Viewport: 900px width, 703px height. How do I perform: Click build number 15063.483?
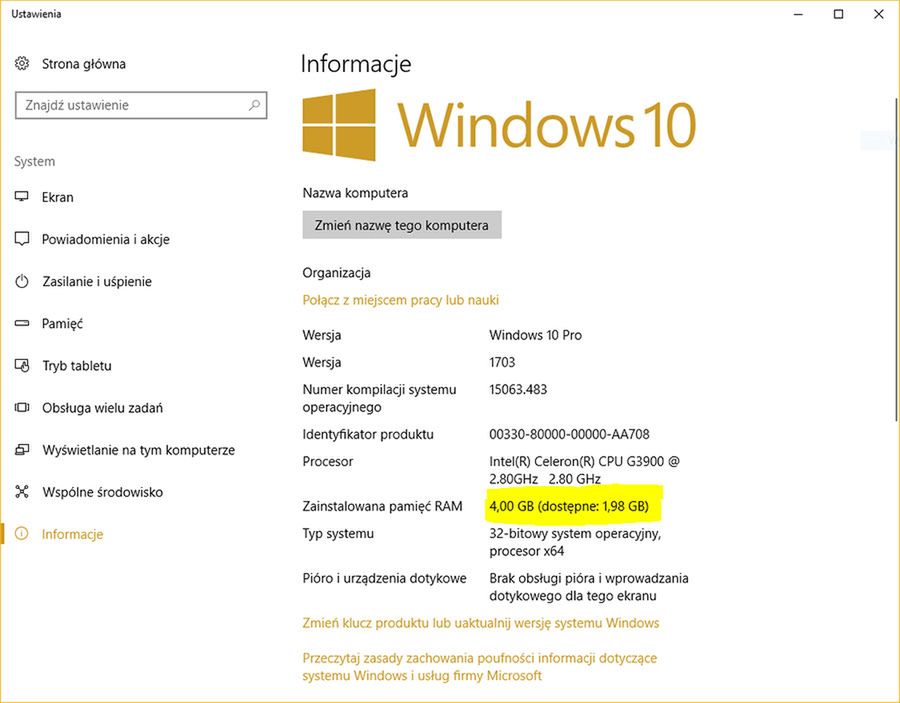518,390
